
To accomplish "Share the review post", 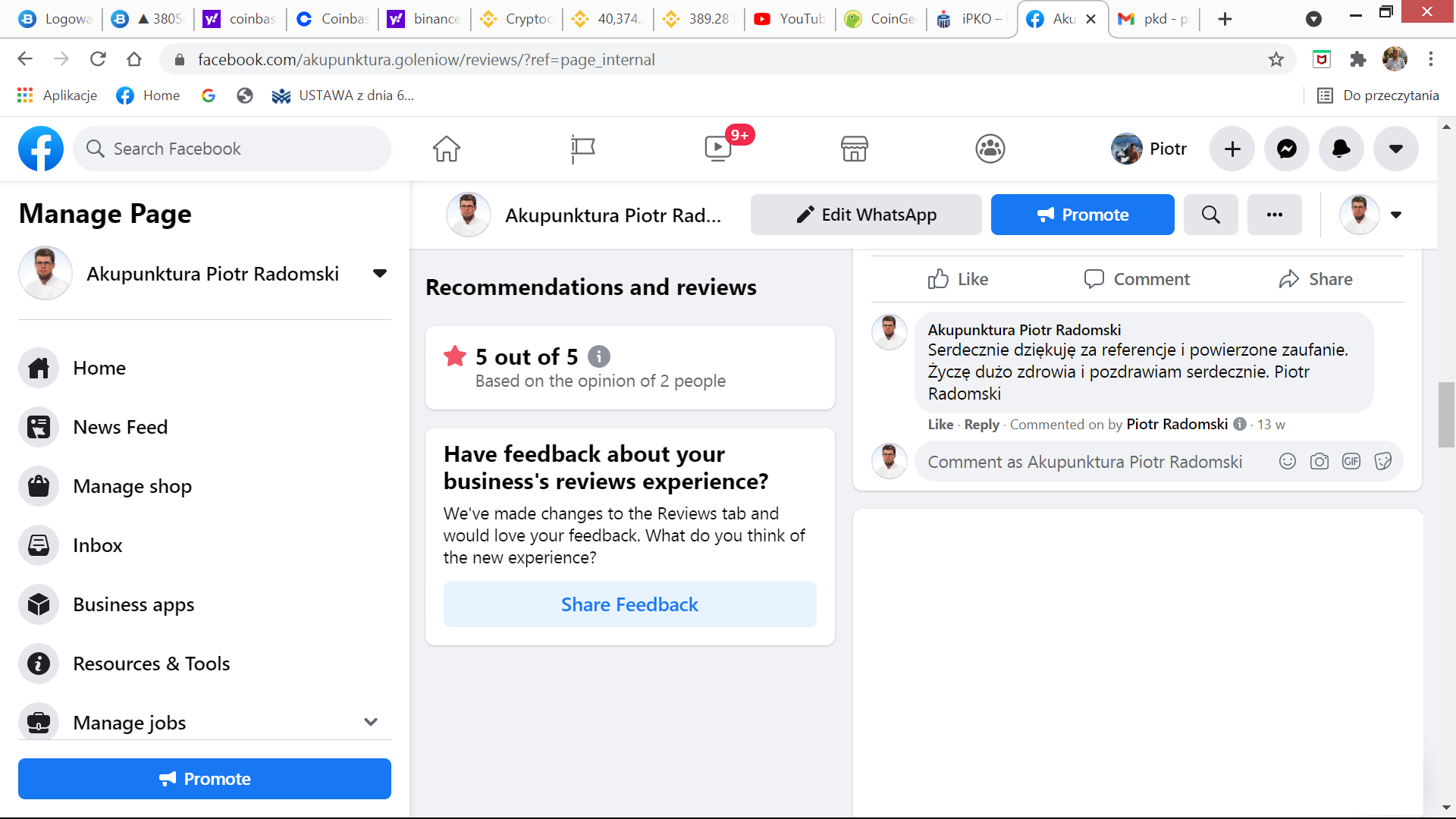I will point(1316,279).
